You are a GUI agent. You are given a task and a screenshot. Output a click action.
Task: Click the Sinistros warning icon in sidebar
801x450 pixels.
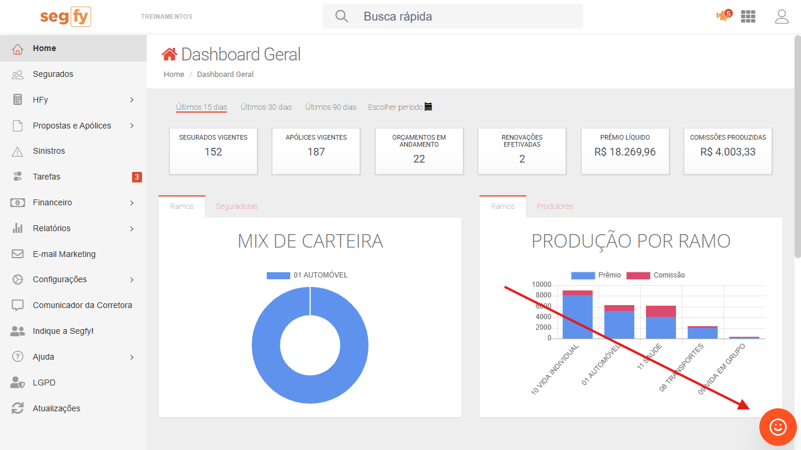pos(17,151)
